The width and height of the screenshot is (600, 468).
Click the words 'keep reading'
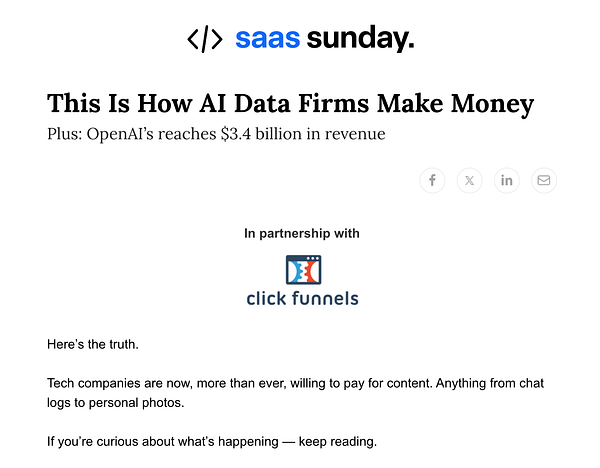(x=336, y=442)
